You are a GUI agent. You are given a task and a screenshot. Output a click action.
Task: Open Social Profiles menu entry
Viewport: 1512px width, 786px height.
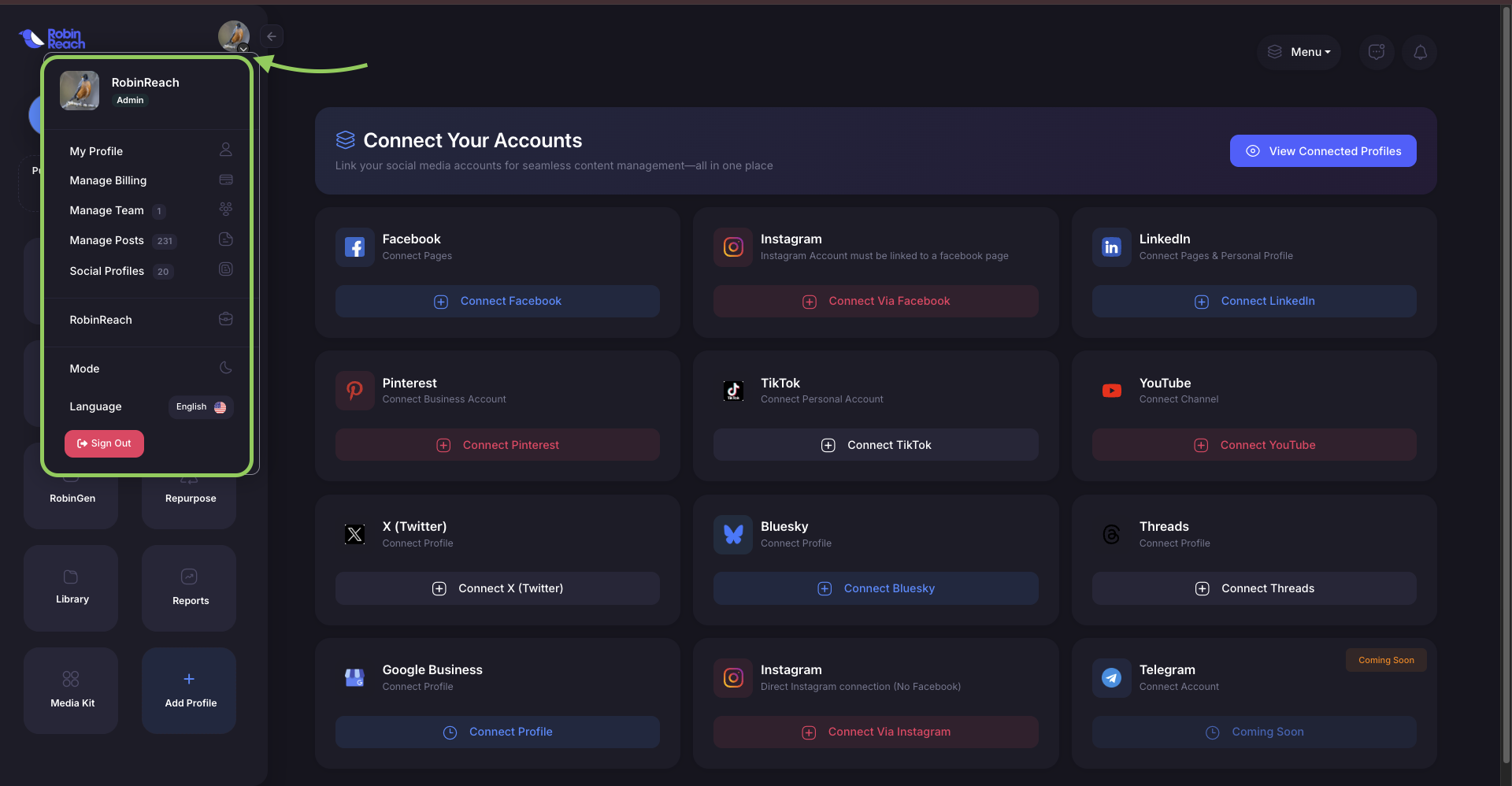pos(150,271)
